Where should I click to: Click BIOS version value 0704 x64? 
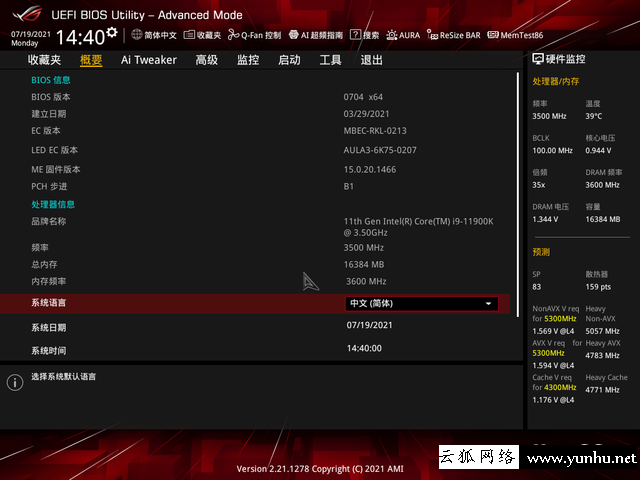click(x=363, y=97)
